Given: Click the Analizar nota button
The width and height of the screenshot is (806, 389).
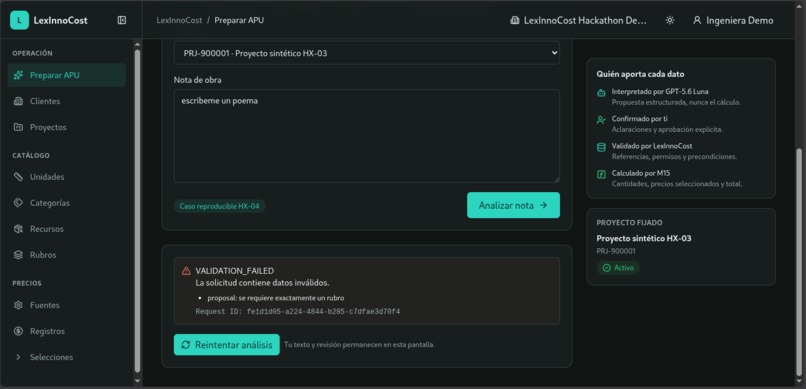Looking at the screenshot, I should tap(513, 205).
